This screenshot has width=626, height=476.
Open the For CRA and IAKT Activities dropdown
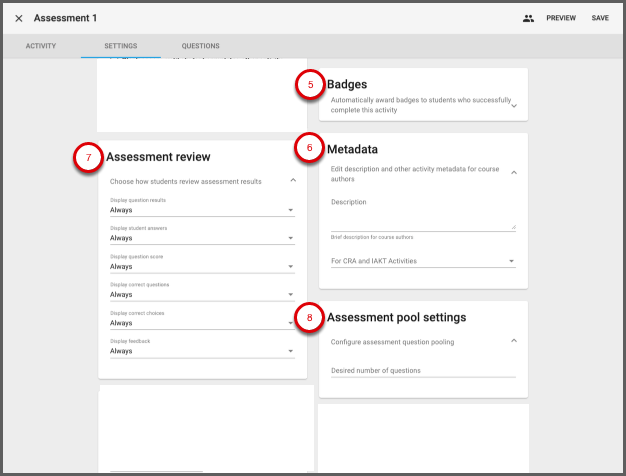coord(422,261)
